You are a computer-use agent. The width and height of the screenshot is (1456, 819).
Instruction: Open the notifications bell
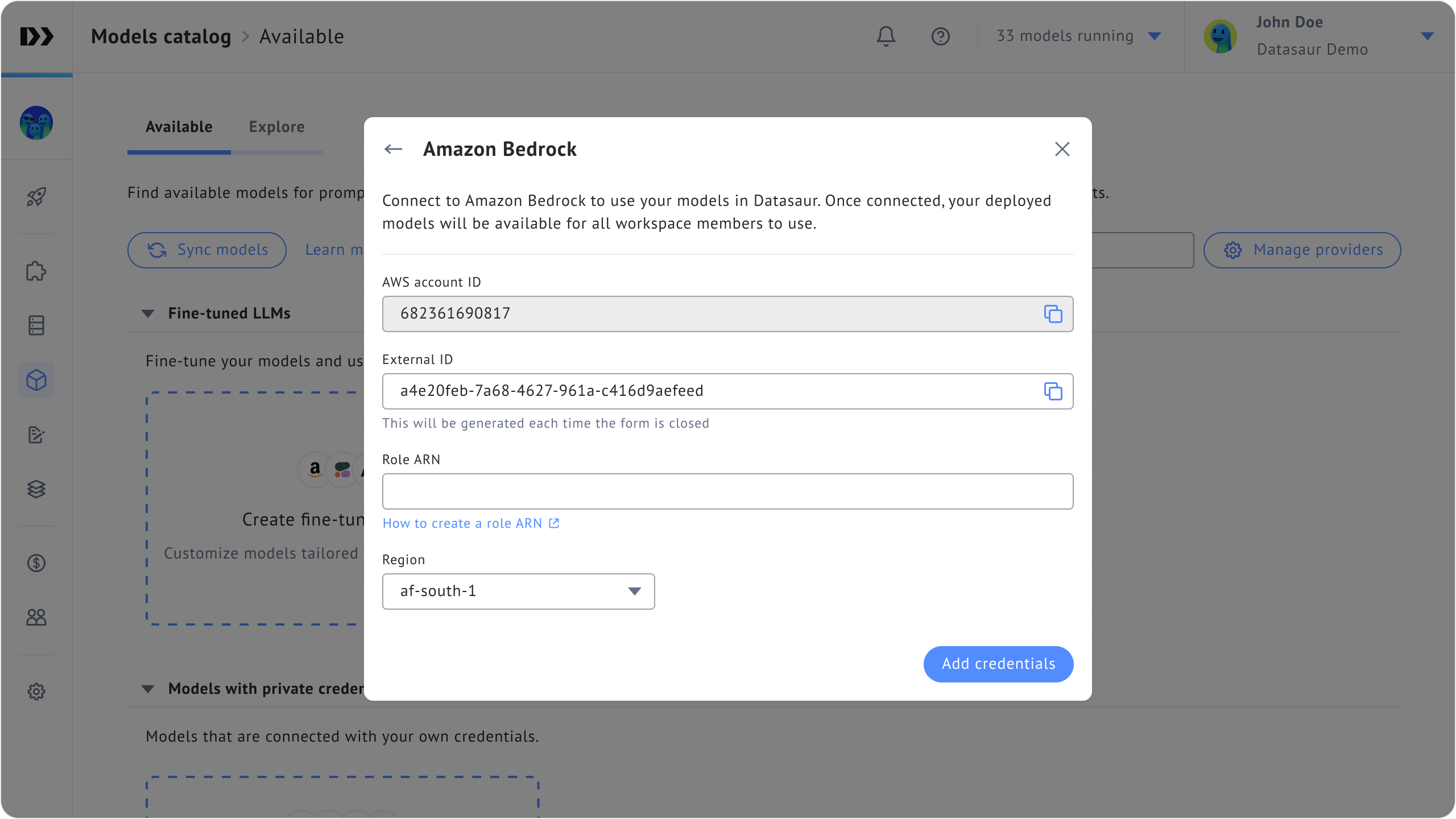click(x=886, y=36)
